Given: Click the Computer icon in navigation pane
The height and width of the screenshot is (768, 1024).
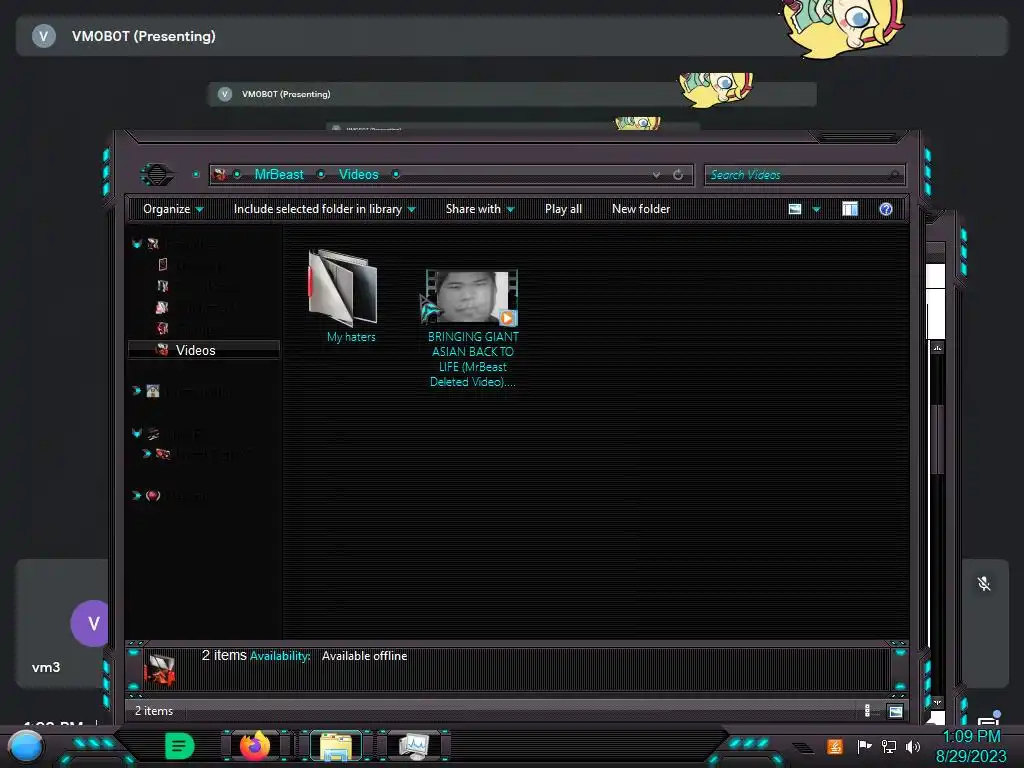Looking at the screenshot, I should click(153, 433).
